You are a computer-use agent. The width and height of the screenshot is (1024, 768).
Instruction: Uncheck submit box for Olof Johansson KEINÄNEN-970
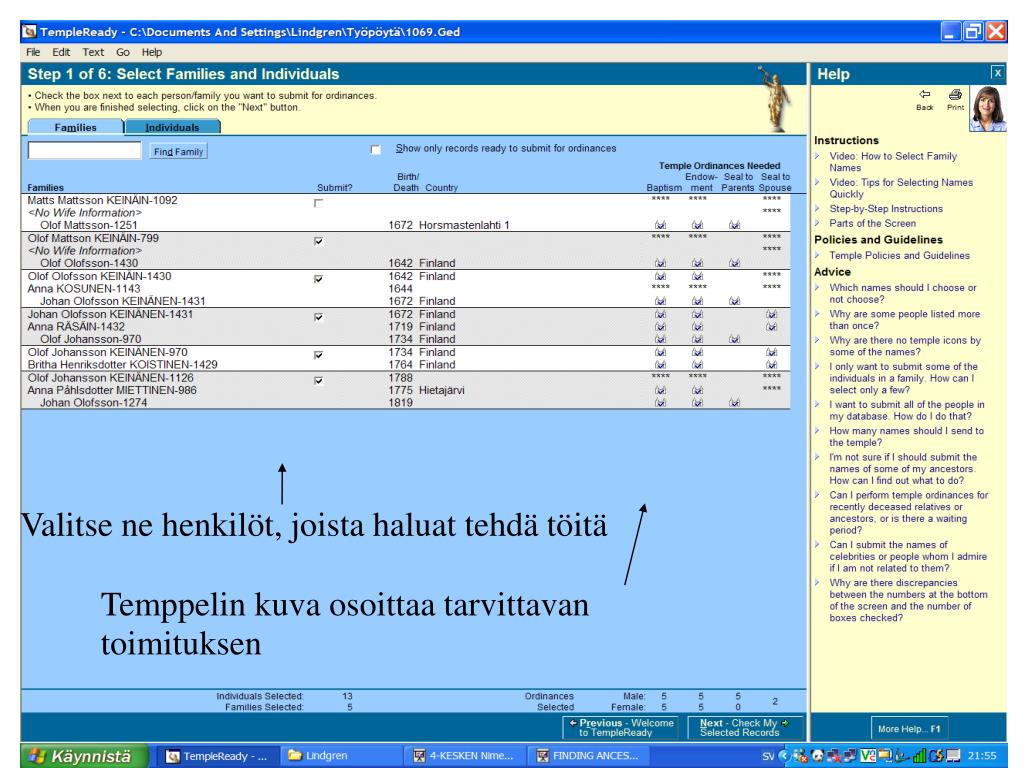click(x=319, y=355)
